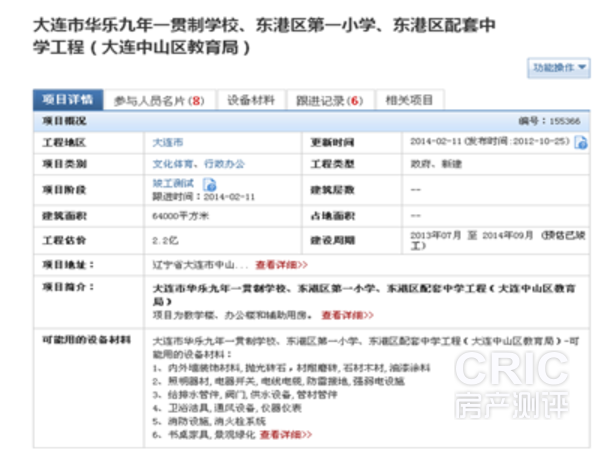Click equipment line 3 给排水管件
The width and height of the screenshot is (600, 450).
tap(245, 395)
